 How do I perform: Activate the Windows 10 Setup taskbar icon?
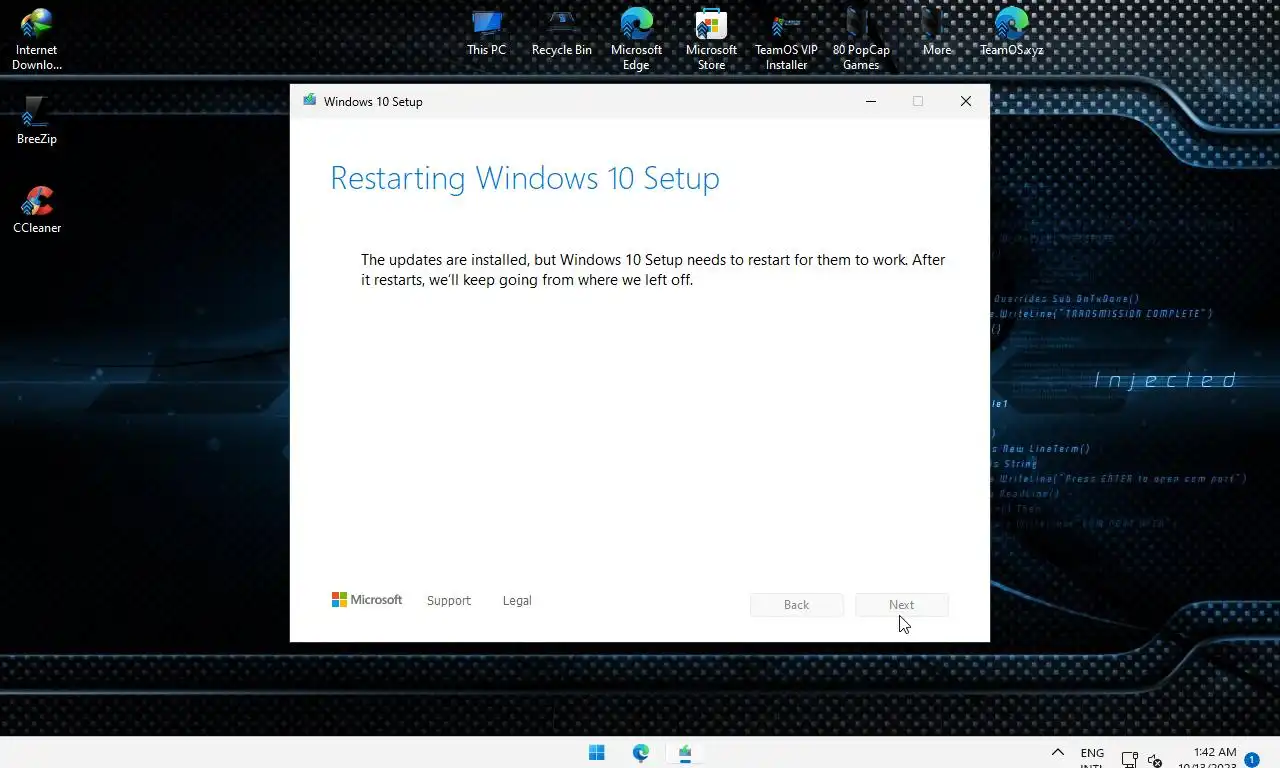coord(685,753)
